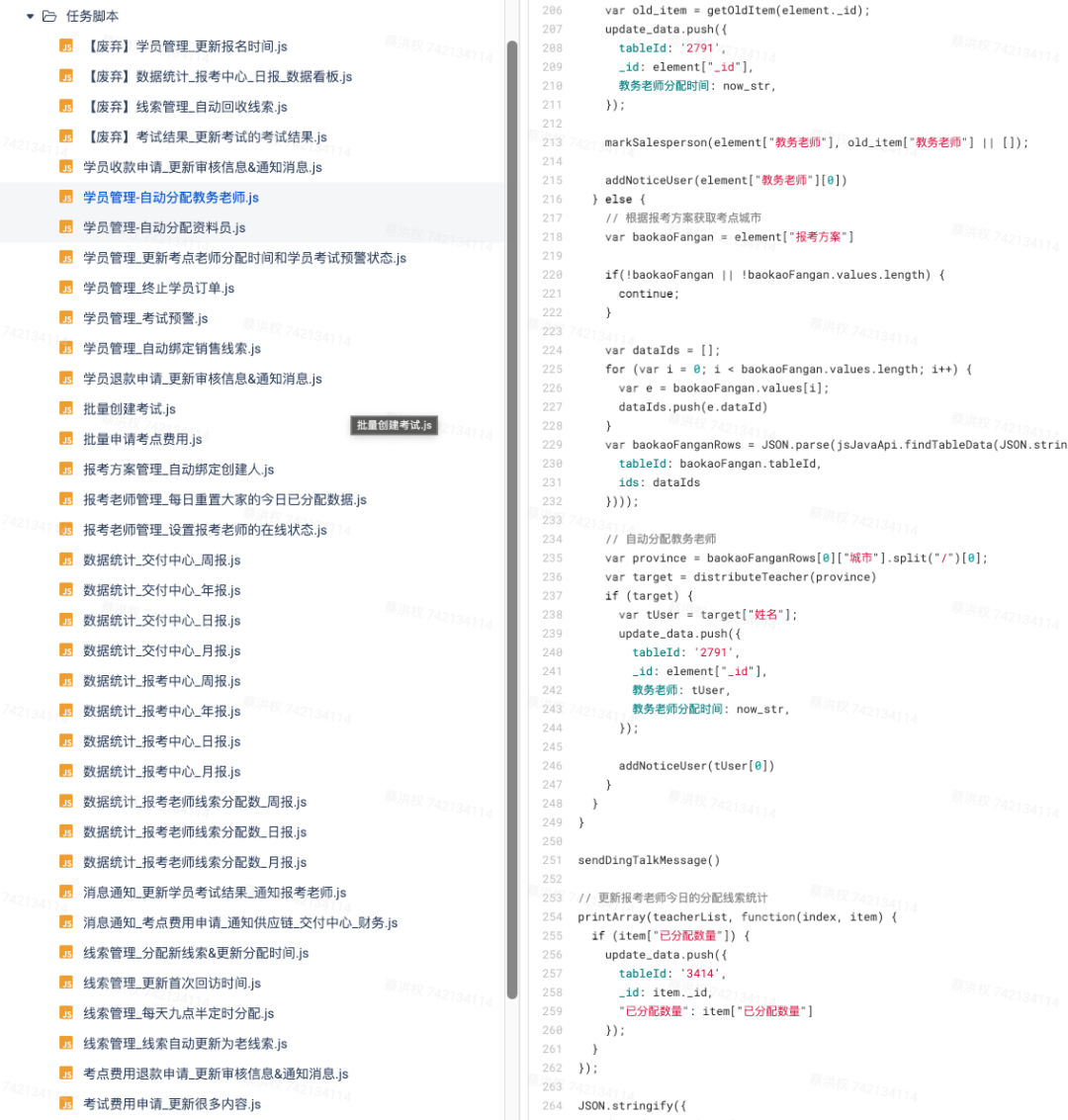
Task: Click JS icon beside 数据统计_报考老师线索分配数_周报.js
Action: [x=66, y=802]
